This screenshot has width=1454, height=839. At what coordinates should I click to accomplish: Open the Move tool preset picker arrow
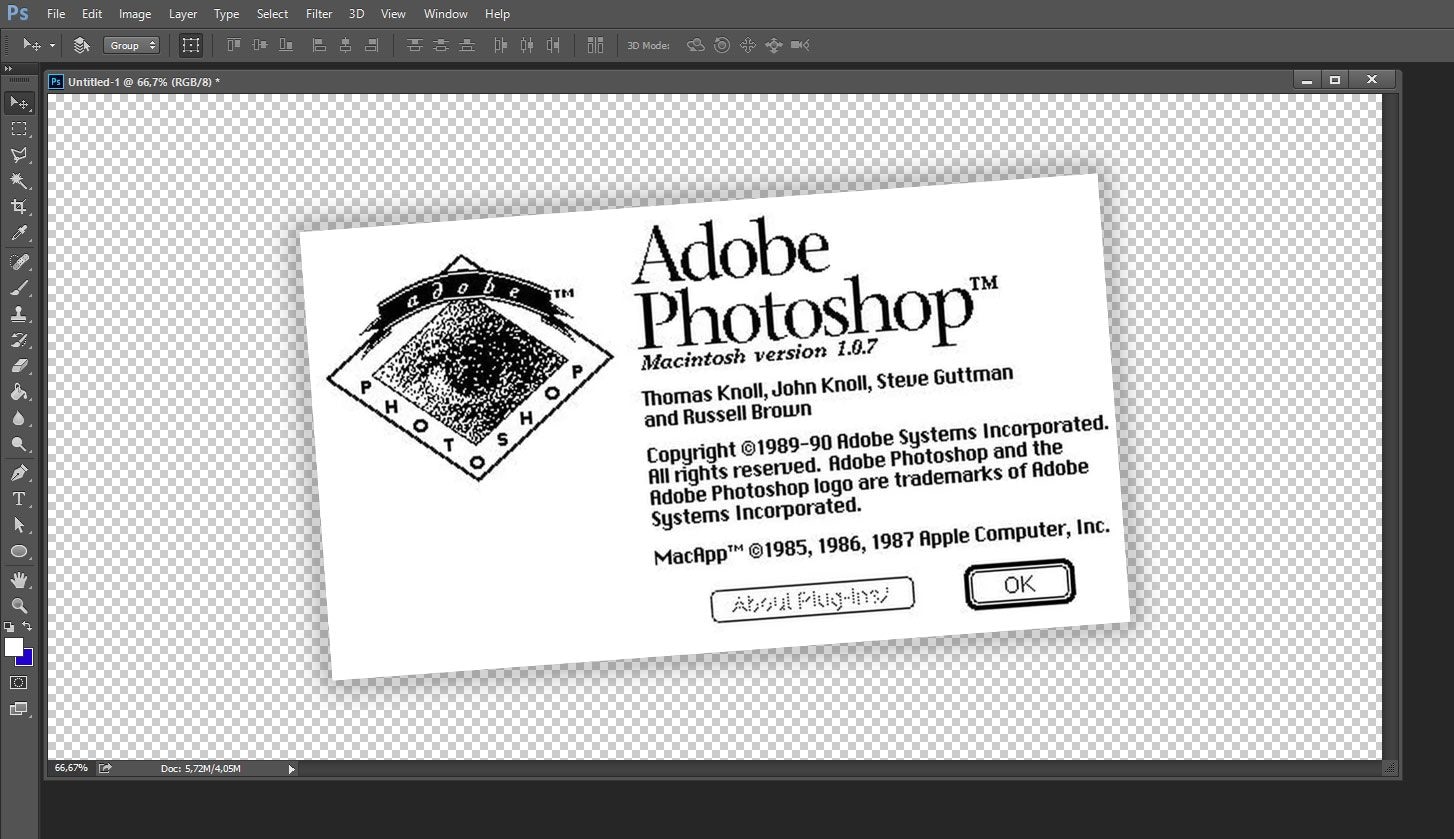[x=52, y=45]
